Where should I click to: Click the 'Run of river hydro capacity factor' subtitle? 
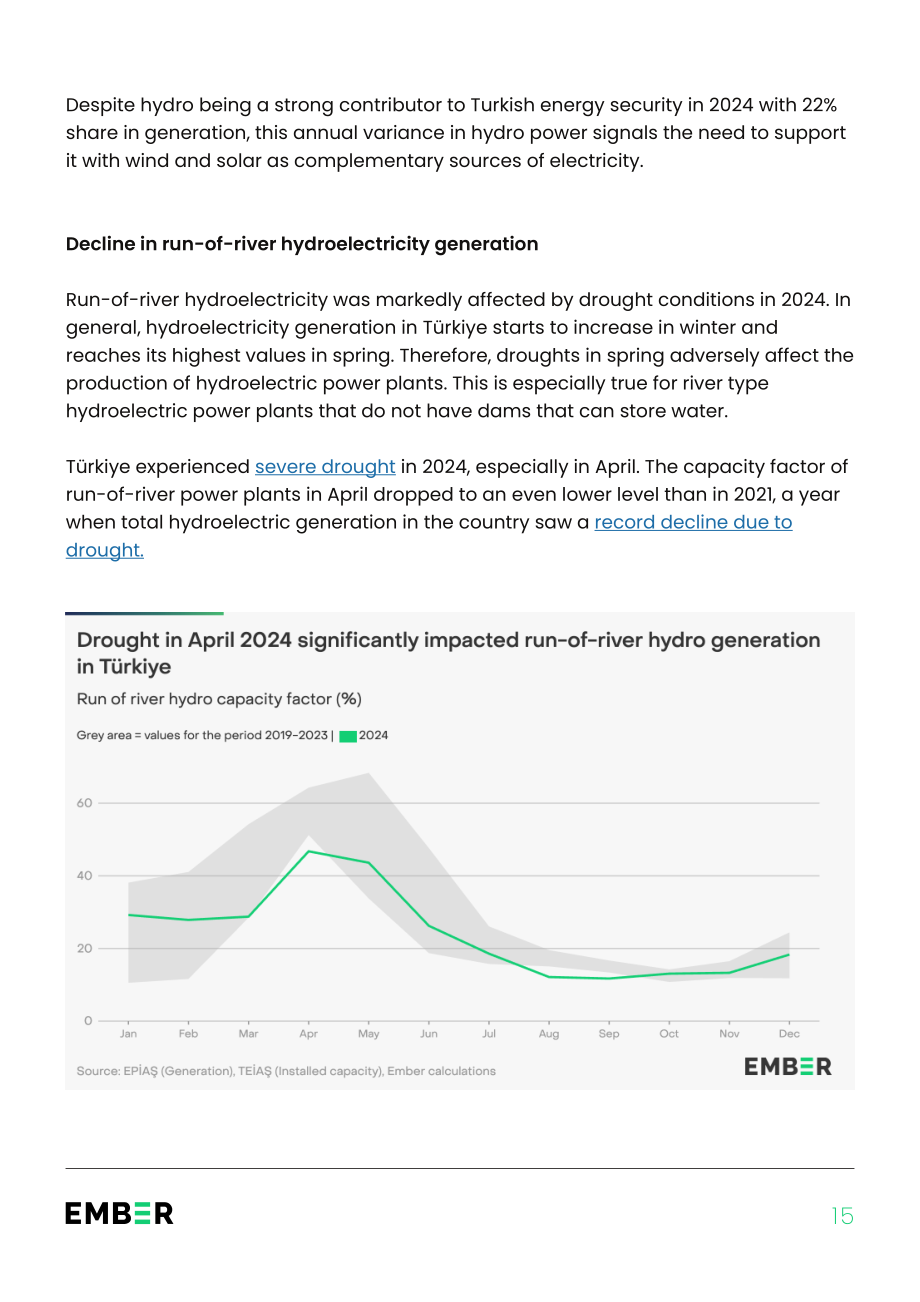click(x=219, y=698)
